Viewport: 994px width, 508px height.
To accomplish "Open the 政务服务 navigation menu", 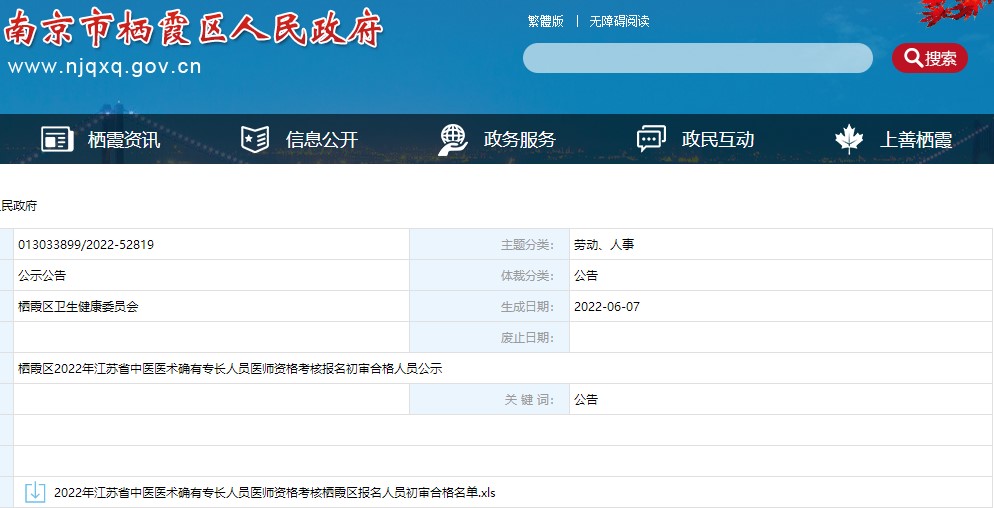I will pos(520,140).
